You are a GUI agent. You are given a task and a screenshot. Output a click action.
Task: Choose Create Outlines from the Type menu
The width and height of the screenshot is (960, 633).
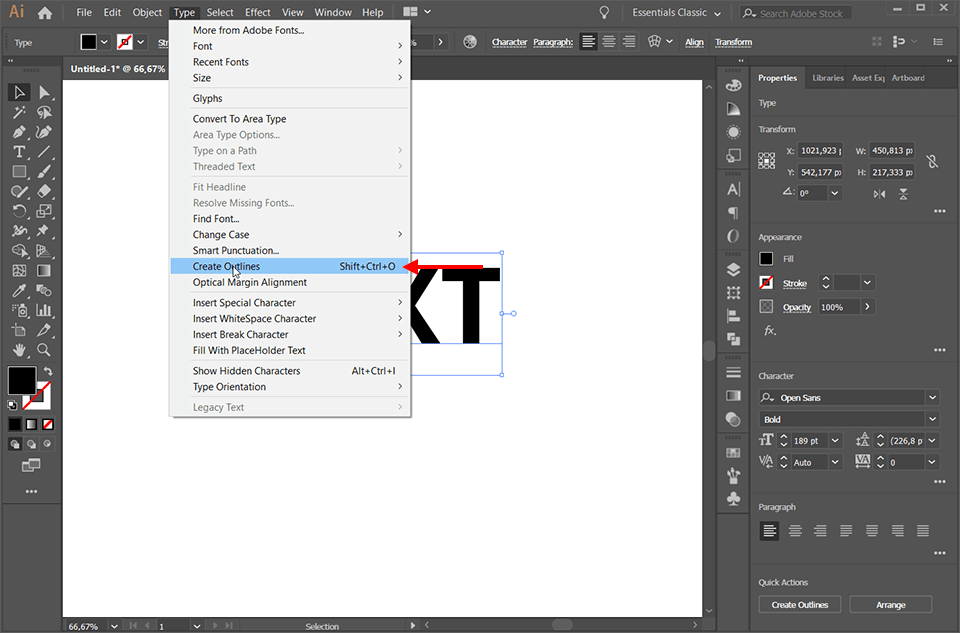pyautogui.click(x=226, y=266)
